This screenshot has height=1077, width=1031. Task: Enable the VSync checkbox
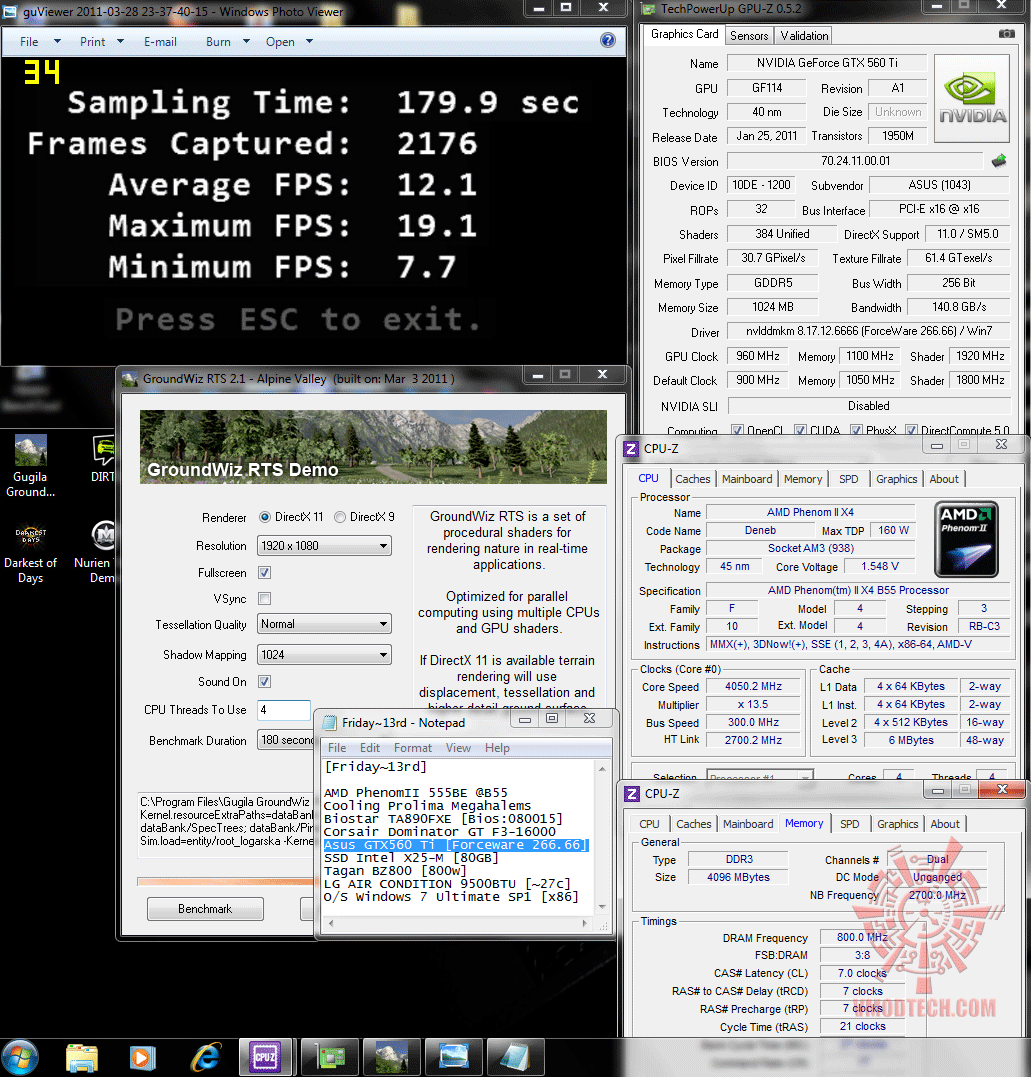(x=264, y=598)
